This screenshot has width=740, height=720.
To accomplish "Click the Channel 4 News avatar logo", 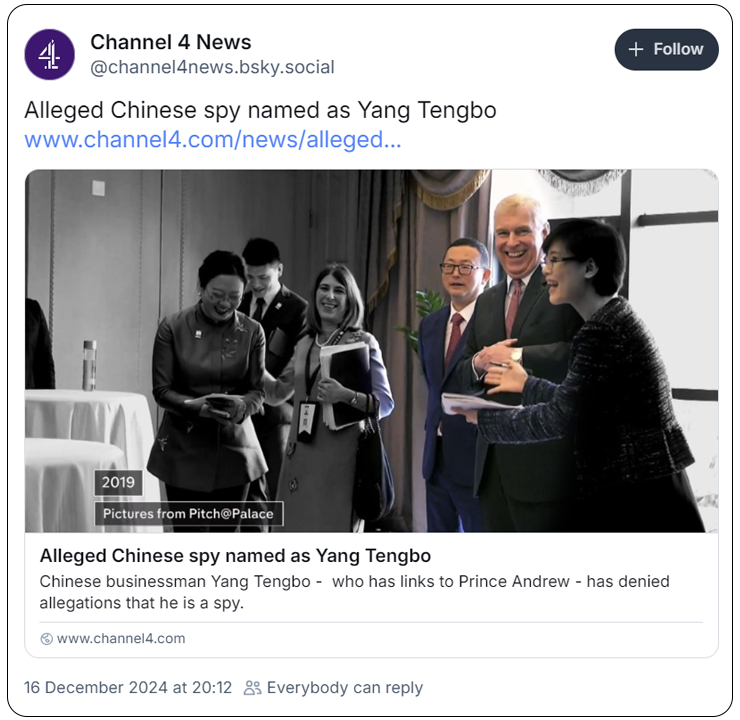I will click(x=50, y=54).
